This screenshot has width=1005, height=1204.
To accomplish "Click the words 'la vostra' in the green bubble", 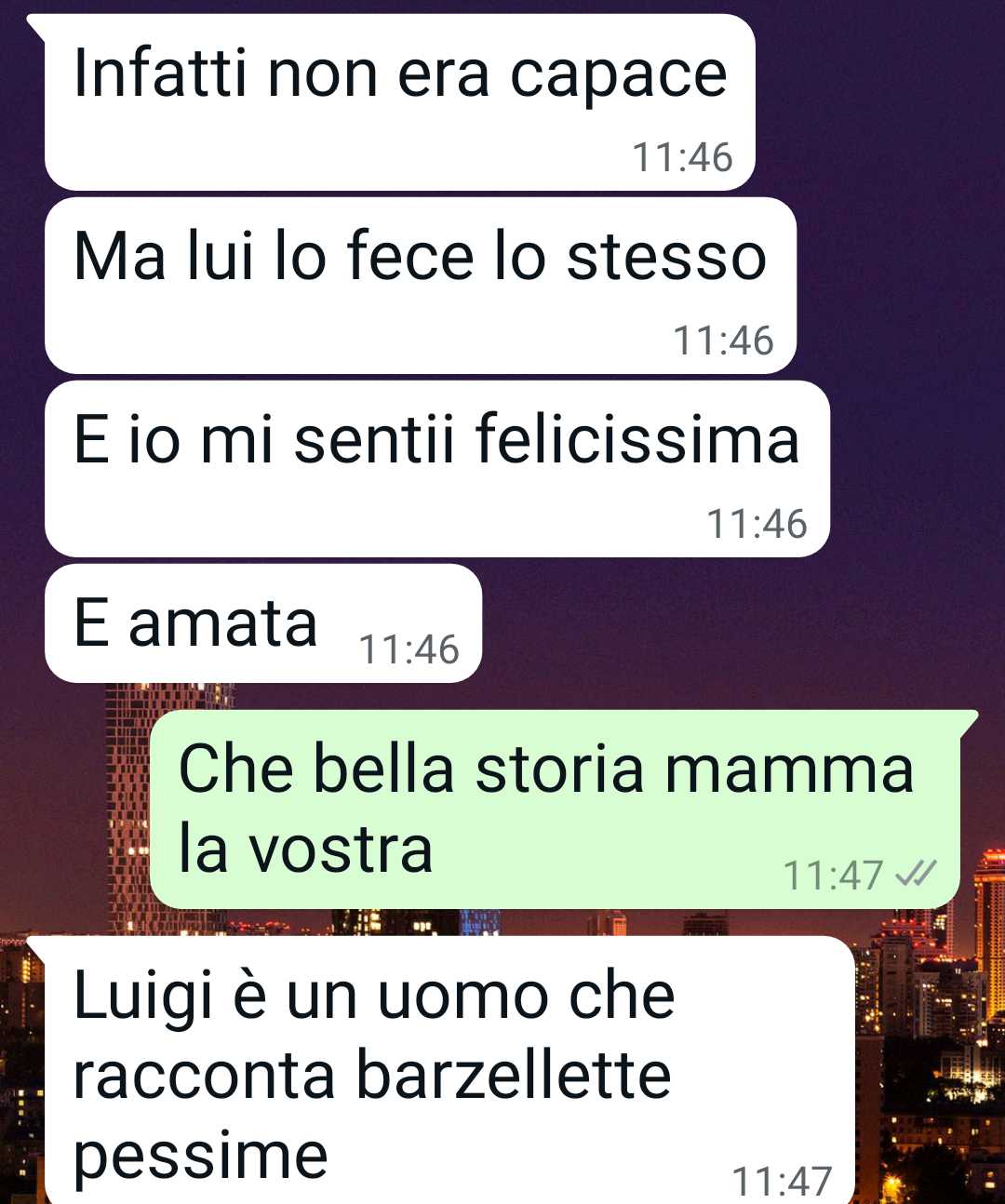I will pyautogui.click(x=305, y=849).
